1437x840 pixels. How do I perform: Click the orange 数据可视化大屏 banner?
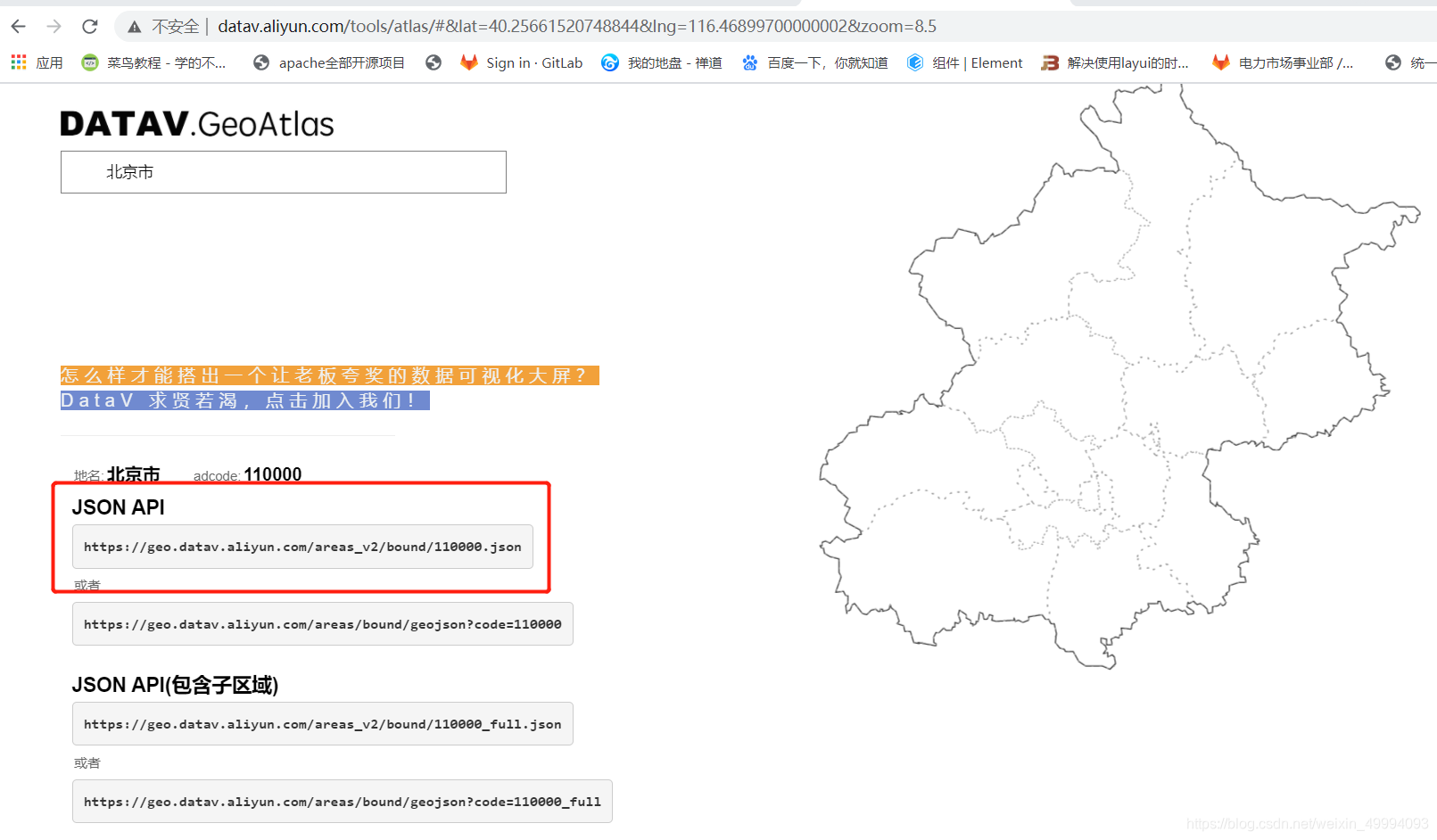pyautogui.click(x=329, y=375)
